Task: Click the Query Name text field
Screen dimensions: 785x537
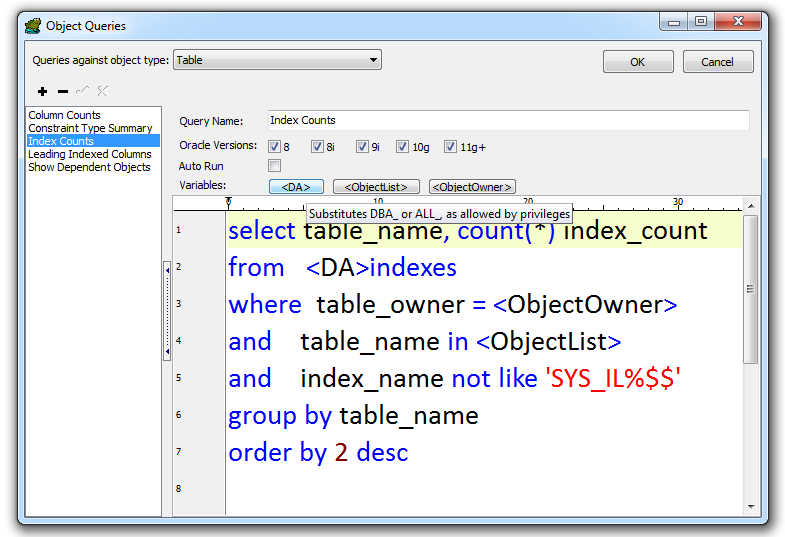Action: point(508,121)
